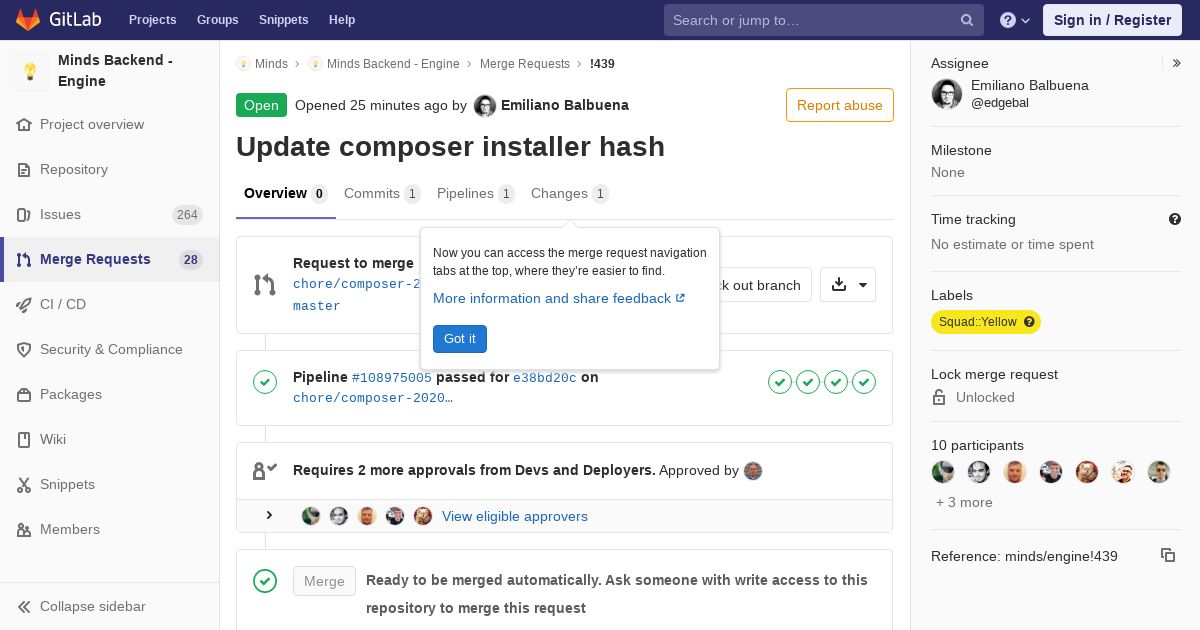Click More information and share feedback link
Viewport: 1200px width, 630px height.
559,299
